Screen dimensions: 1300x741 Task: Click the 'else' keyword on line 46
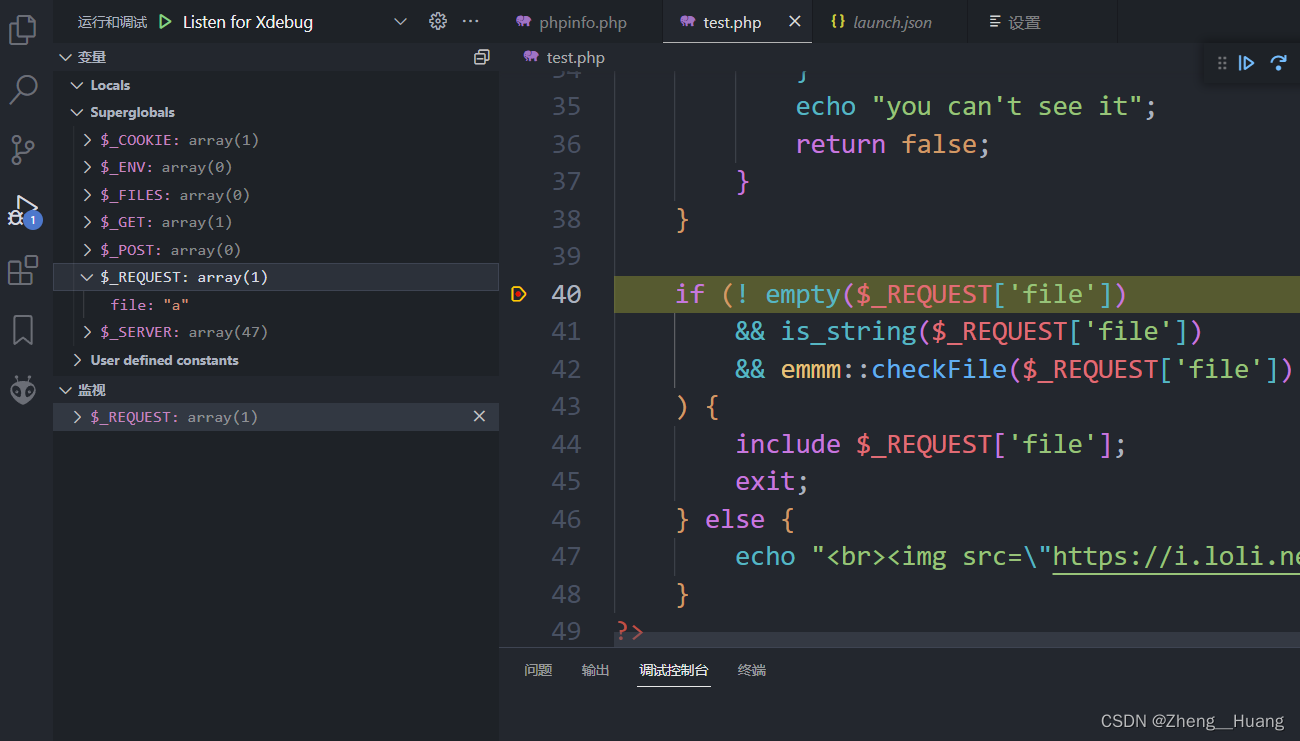(x=735, y=519)
